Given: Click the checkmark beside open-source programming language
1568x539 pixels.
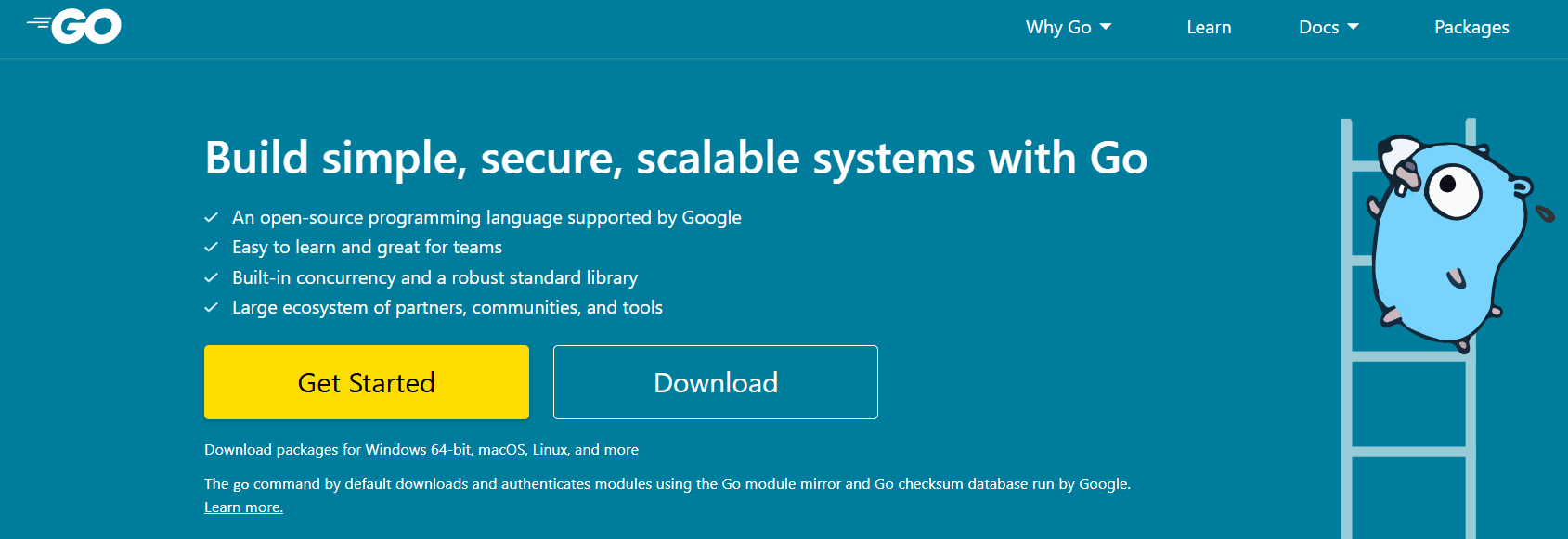Looking at the screenshot, I should (212, 217).
